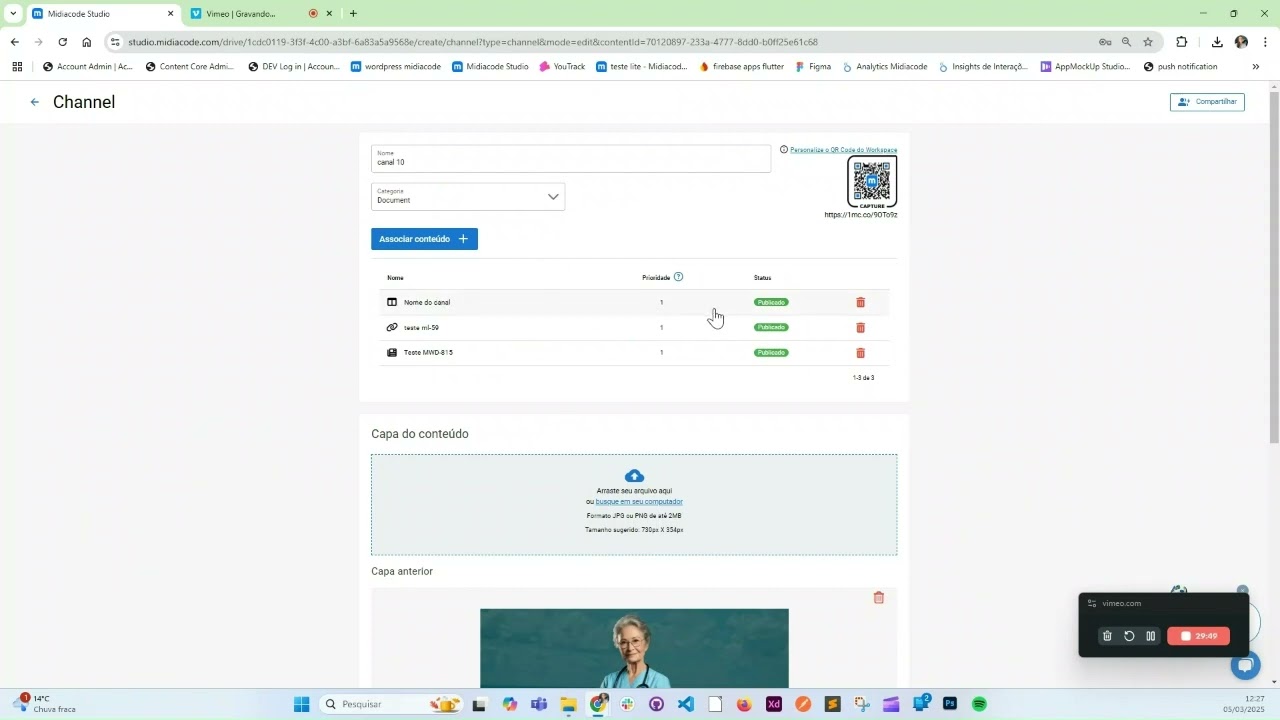
Task: Open Microsoft Teams from the taskbar
Action: [539, 704]
